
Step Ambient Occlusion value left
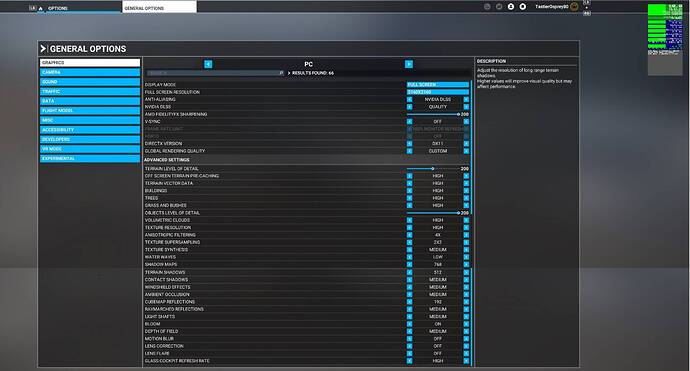[x=410, y=294]
